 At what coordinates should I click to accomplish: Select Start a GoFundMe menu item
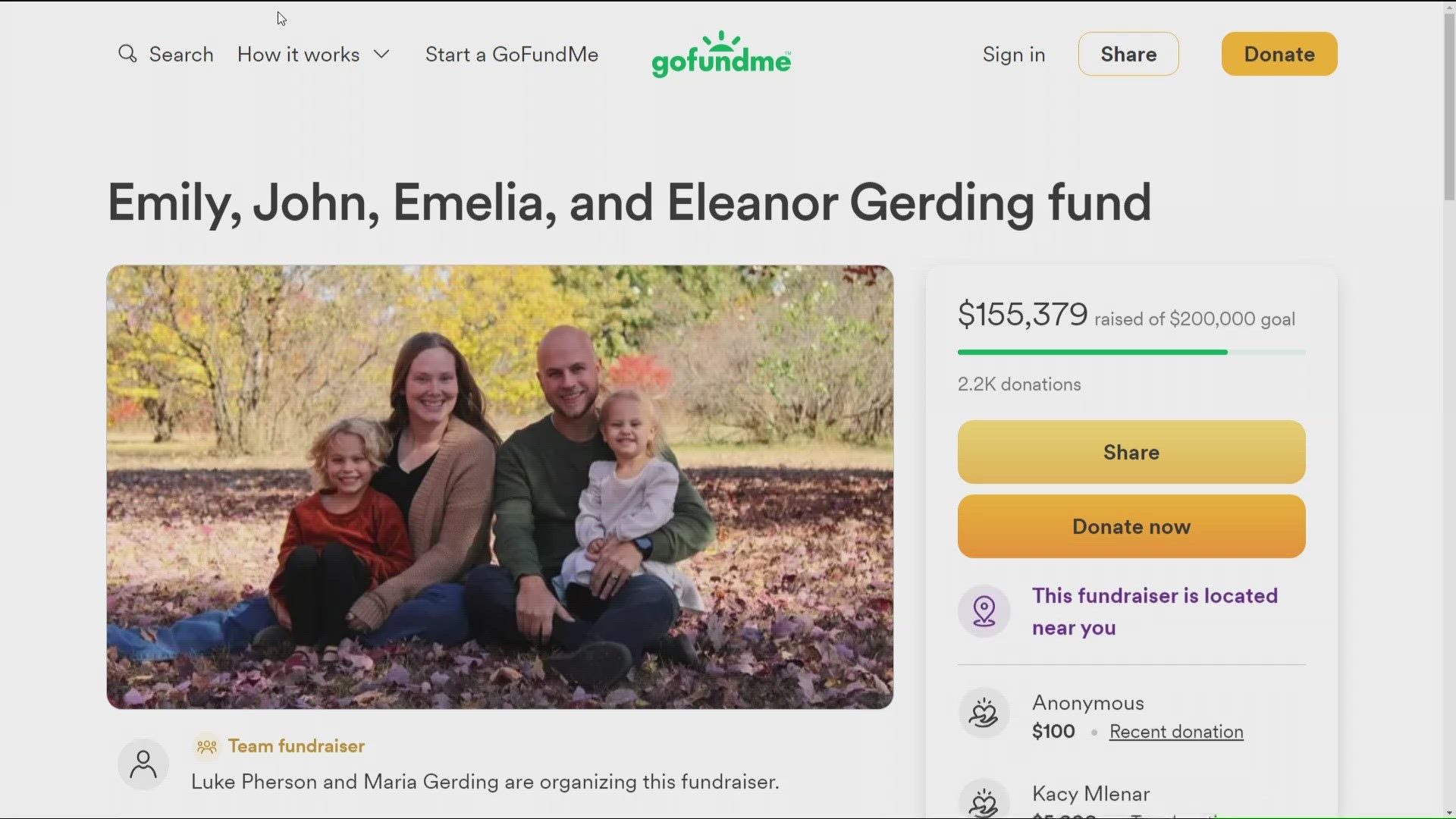pos(512,54)
